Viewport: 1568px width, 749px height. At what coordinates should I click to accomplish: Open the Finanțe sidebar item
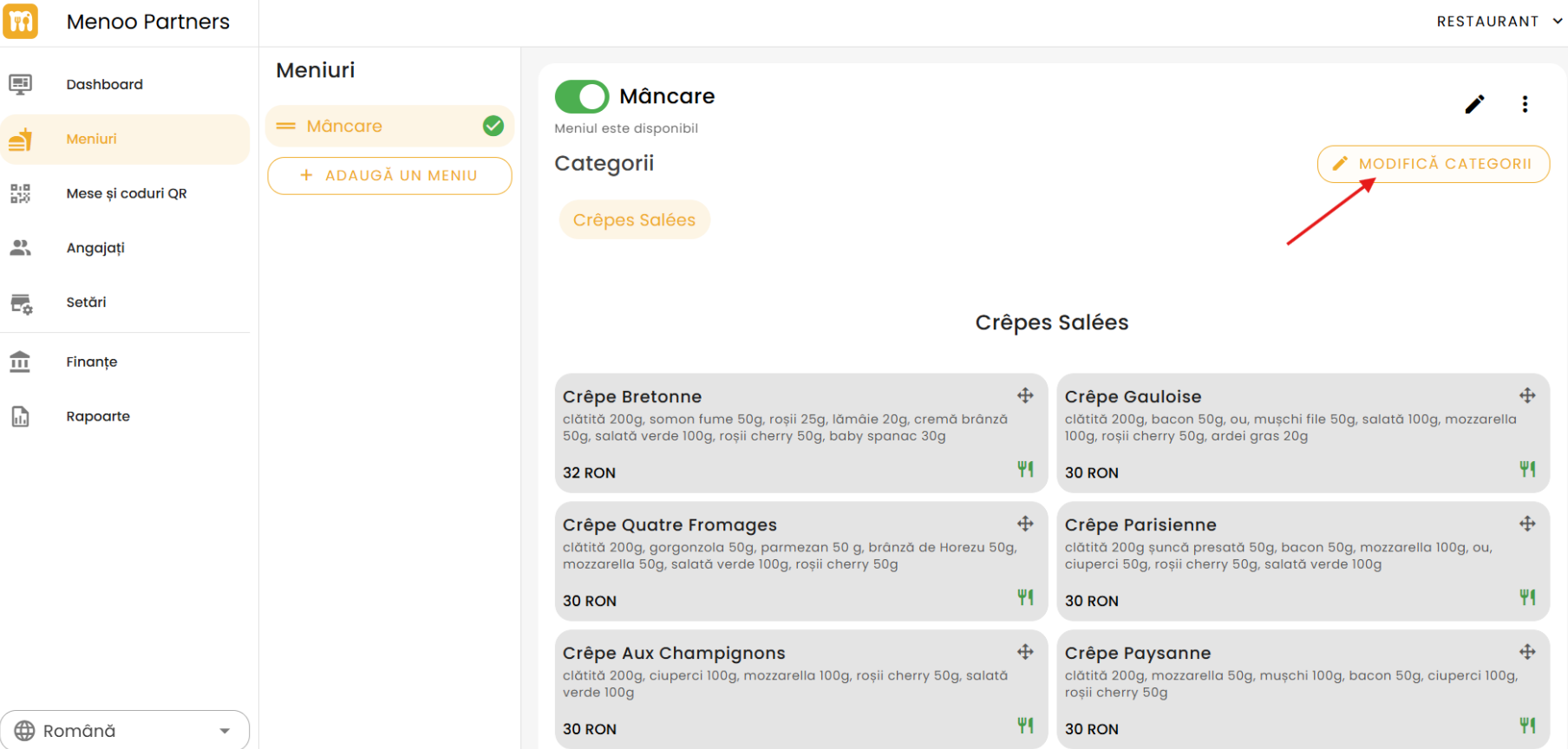tap(92, 361)
